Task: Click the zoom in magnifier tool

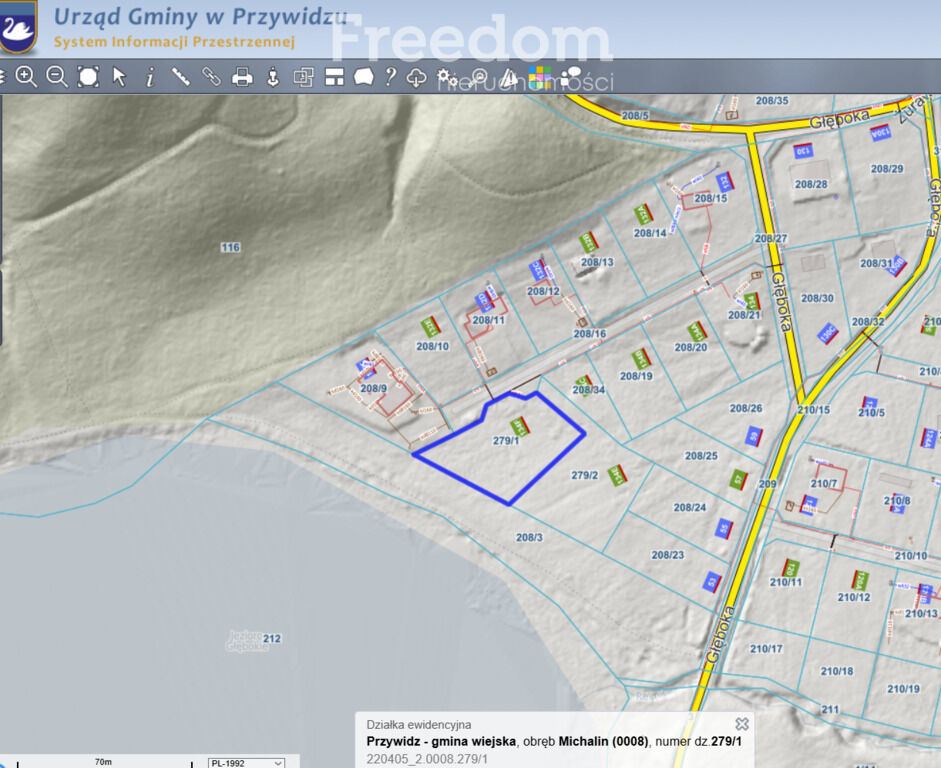Action: 26,77
